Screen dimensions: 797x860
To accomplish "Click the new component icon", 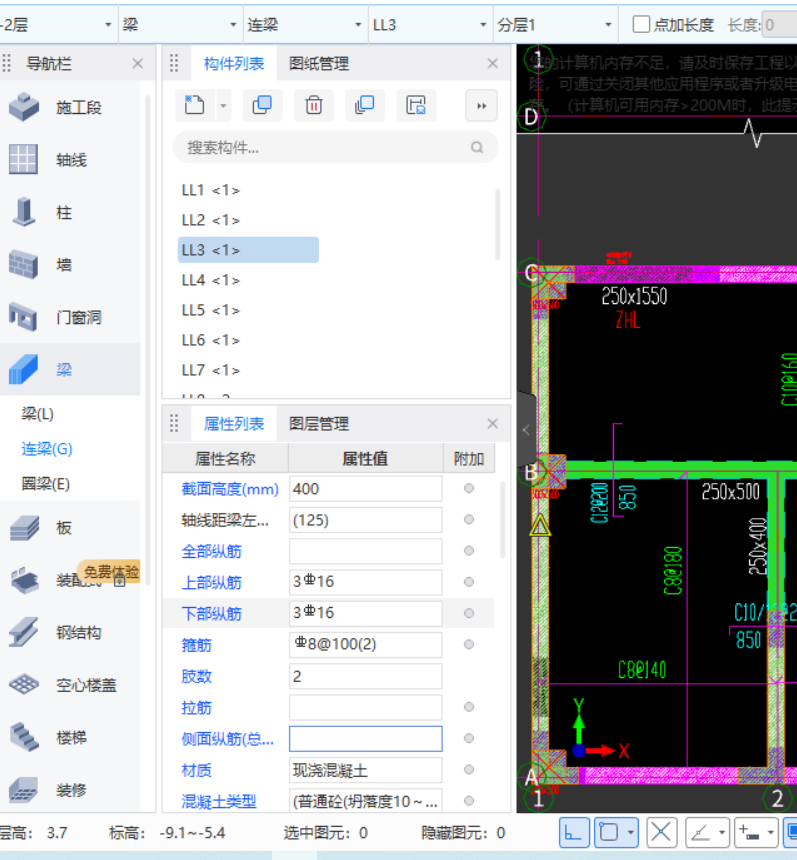I will [x=195, y=105].
